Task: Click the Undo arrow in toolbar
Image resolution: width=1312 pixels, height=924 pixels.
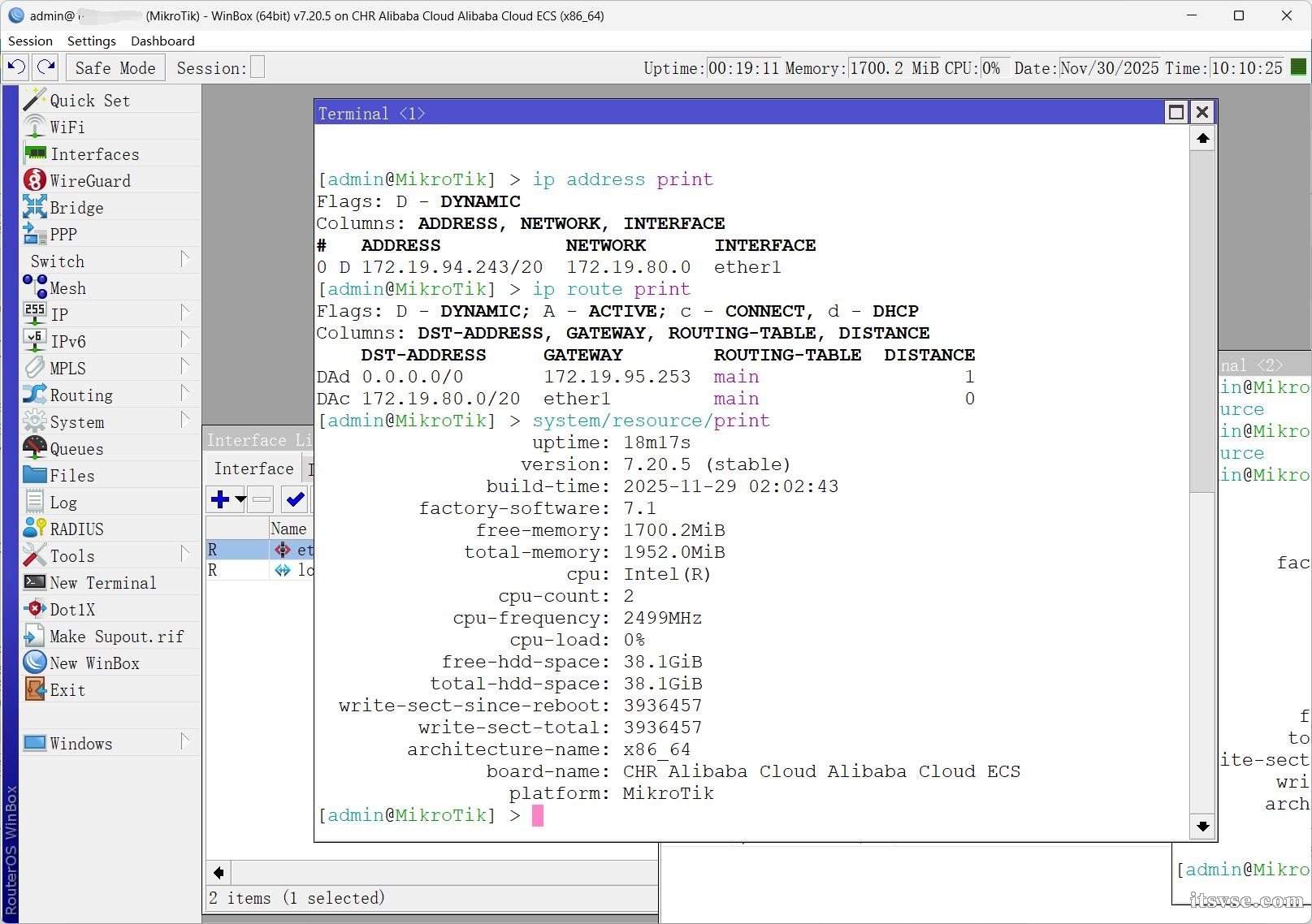Action: click(x=15, y=67)
